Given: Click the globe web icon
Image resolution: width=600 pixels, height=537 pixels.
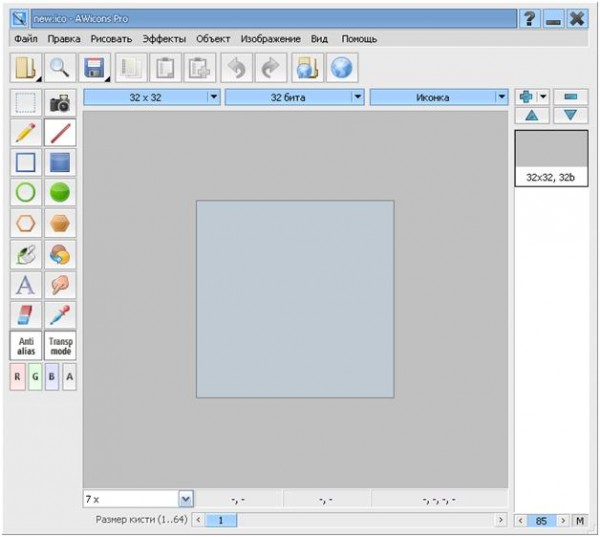Looking at the screenshot, I should tap(342, 68).
